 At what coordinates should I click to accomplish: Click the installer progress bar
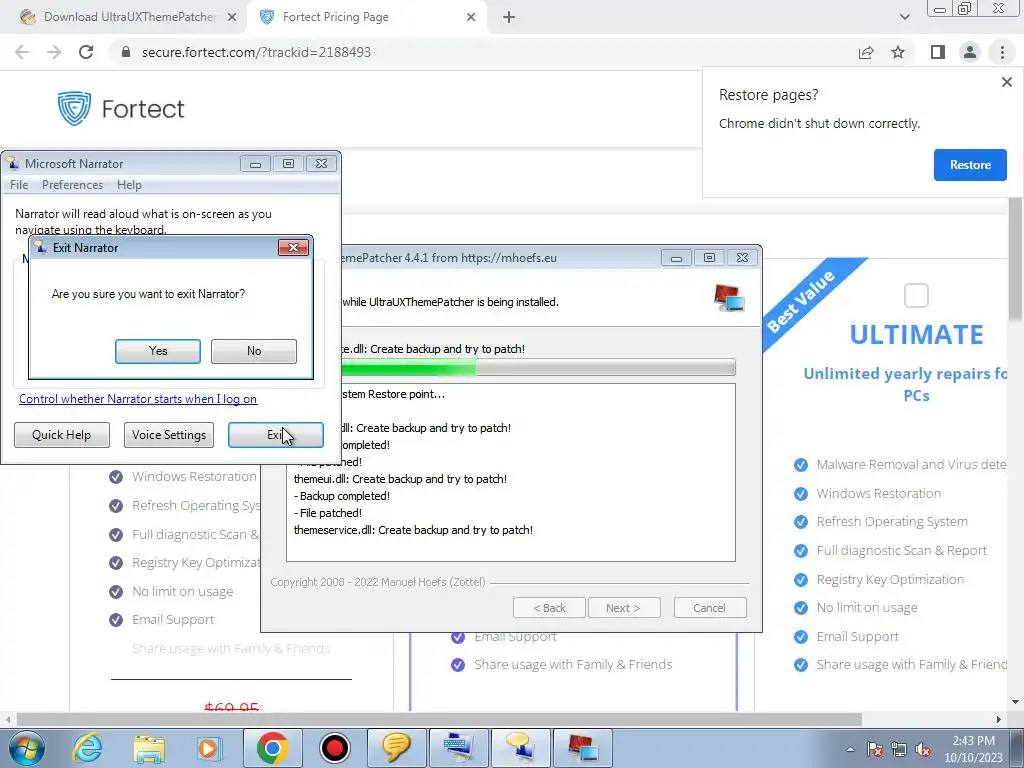538,368
